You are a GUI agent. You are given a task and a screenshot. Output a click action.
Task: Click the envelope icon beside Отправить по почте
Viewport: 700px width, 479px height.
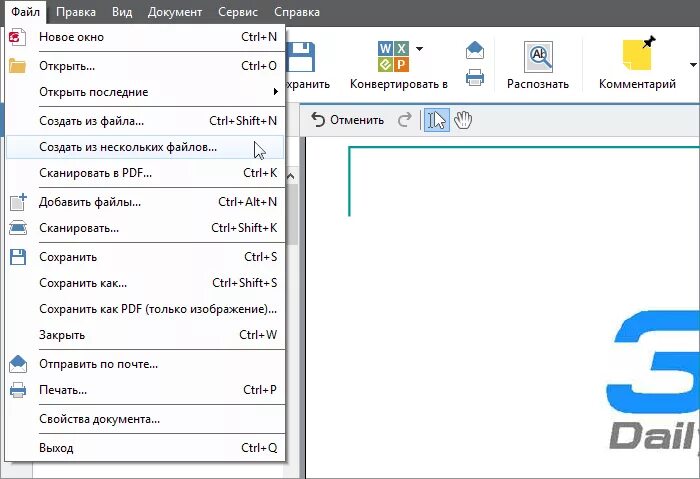click(18, 364)
